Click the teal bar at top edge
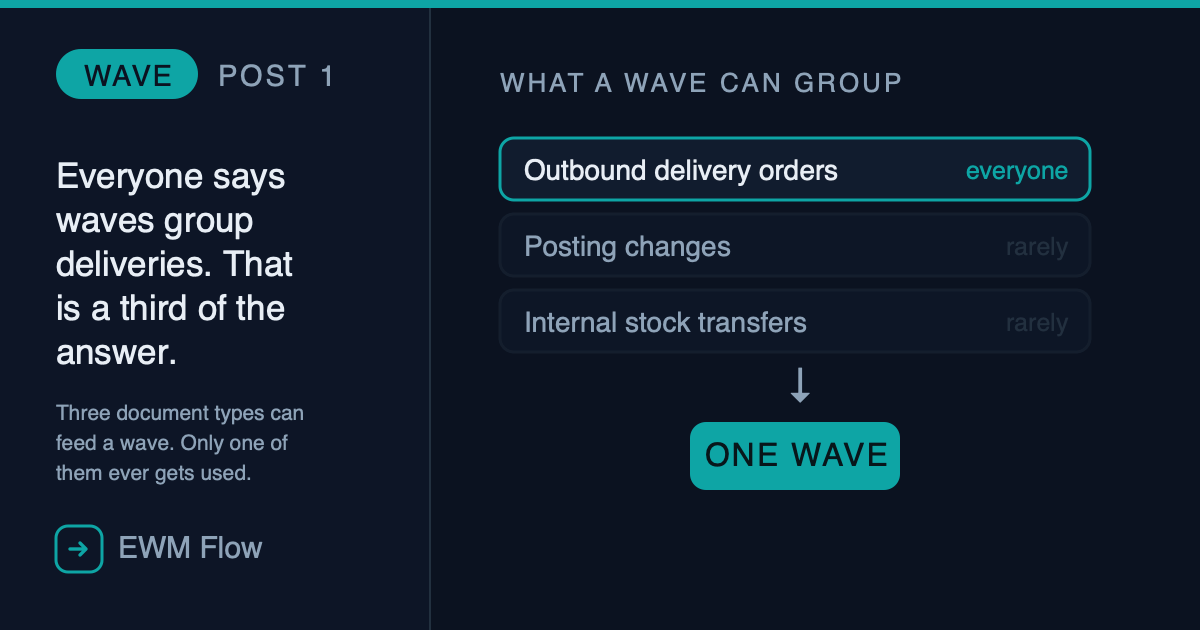 (x=600, y=4)
